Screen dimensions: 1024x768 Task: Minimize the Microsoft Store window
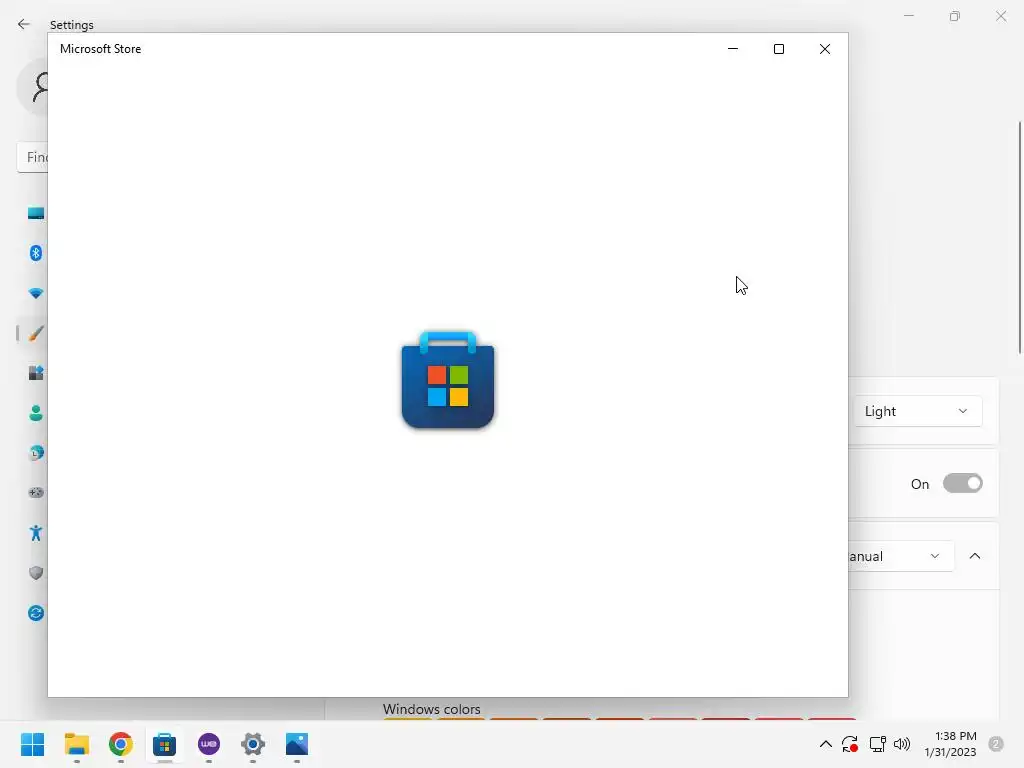[733, 49]
